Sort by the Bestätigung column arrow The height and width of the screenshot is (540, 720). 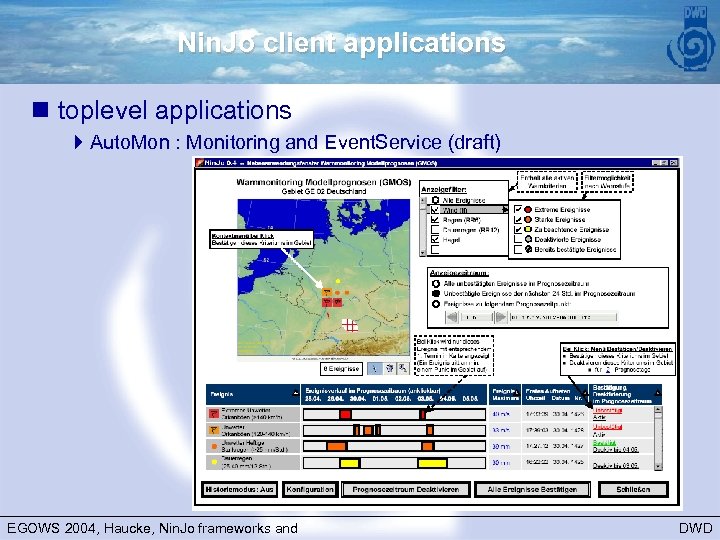pos(658,394)
